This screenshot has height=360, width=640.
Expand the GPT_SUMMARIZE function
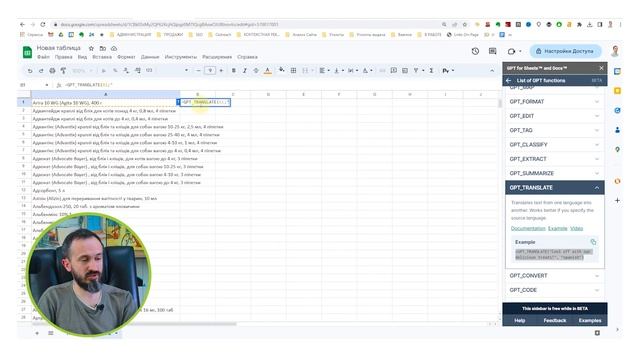[555, 173]
